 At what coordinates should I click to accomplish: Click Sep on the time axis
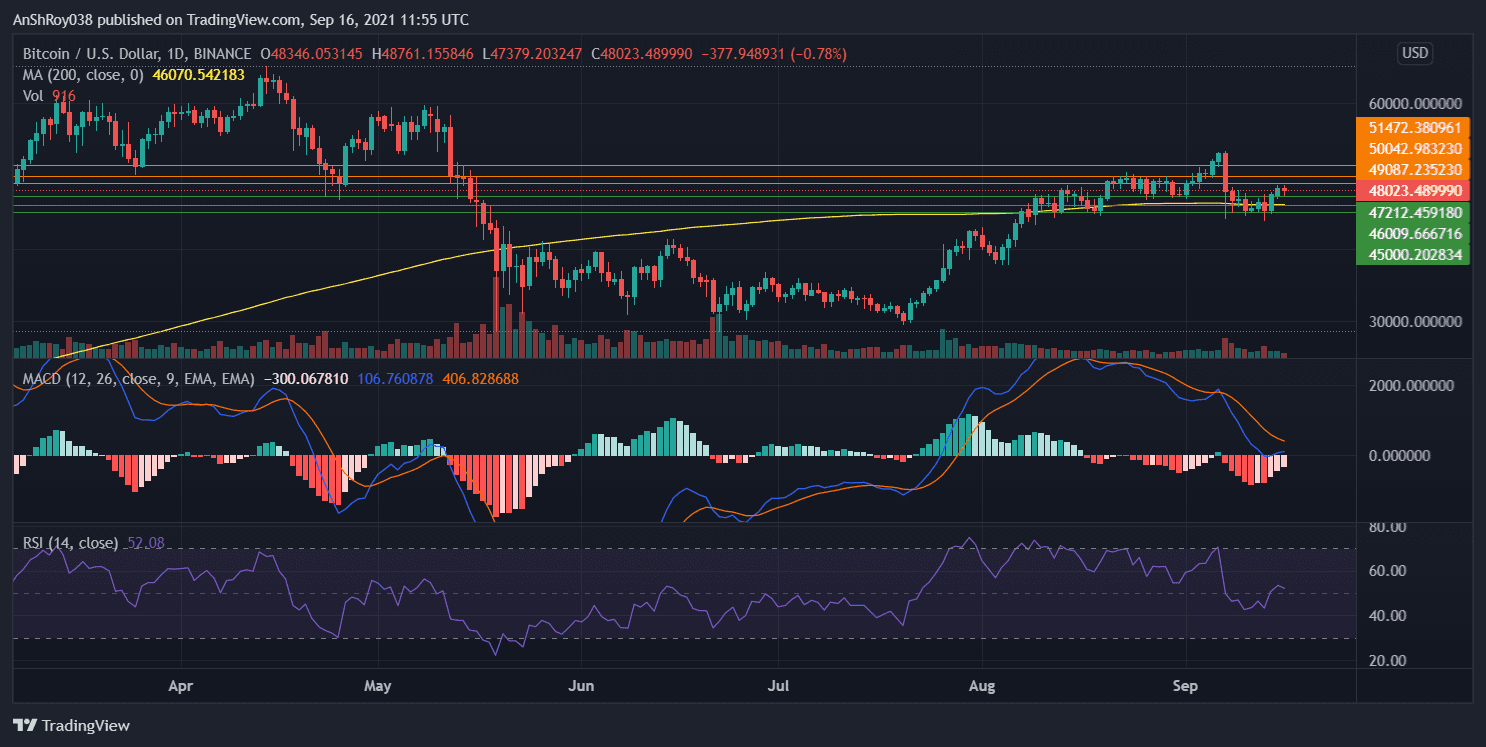[1185, 686]
